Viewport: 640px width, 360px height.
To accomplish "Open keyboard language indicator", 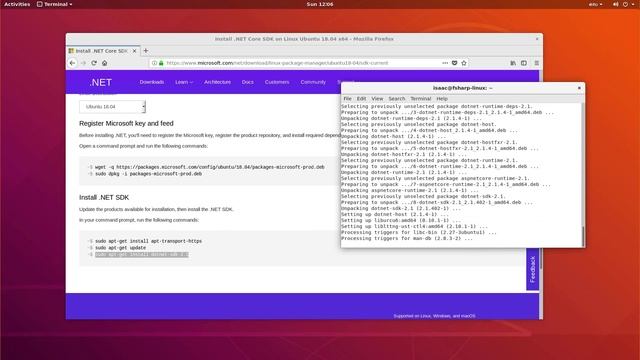I will pos(595,4).
